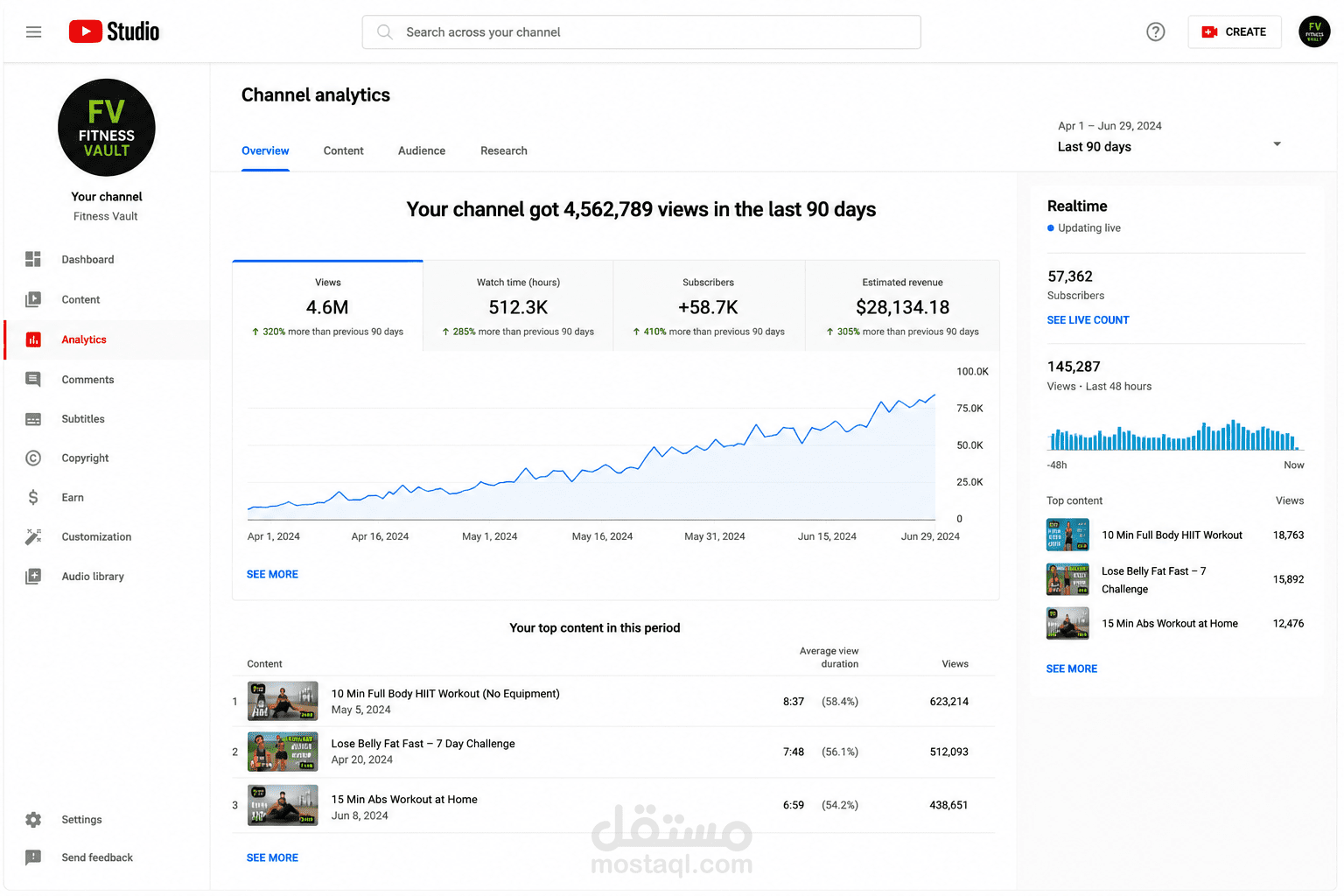
Task: Select the Subscribers metric card
Action: point(709,306)
